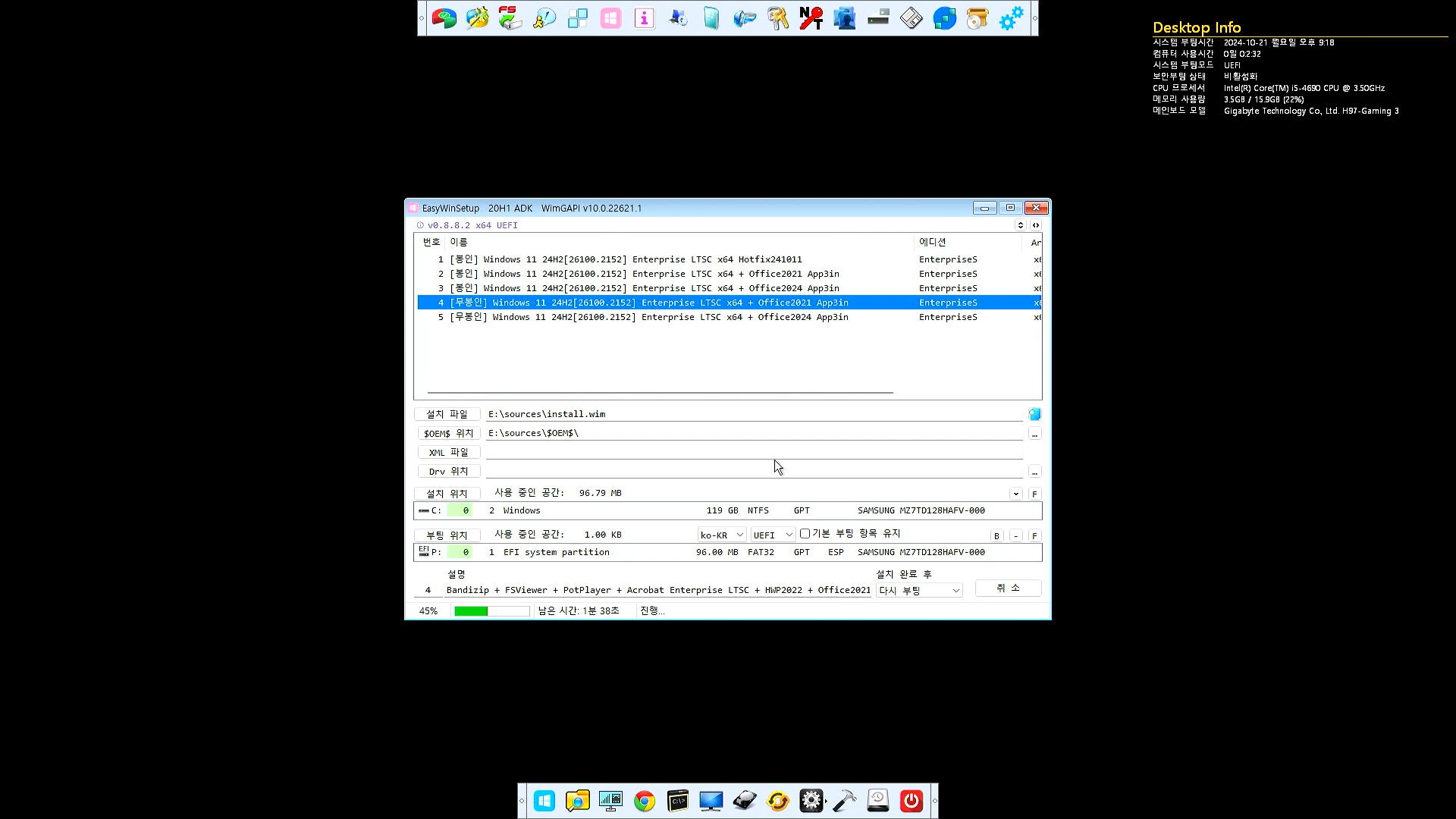Launch the blue globe with green squares icon
The image size is (1456, 819).
(x=945, y=18)
